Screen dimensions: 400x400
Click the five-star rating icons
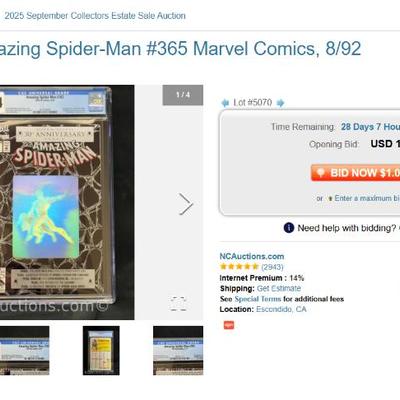pos(239,267)
